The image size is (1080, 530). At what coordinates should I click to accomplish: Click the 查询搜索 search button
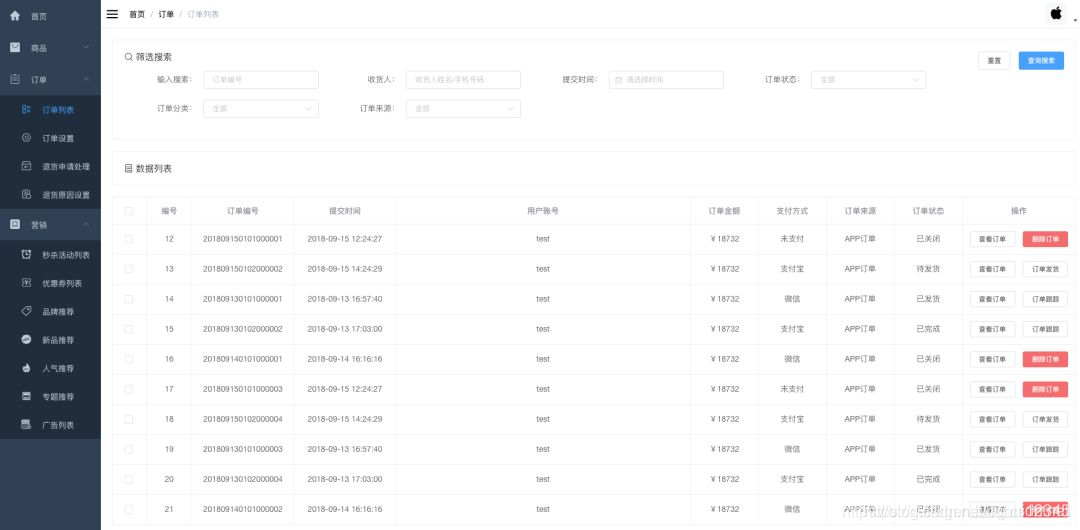tap(1041, 61)
